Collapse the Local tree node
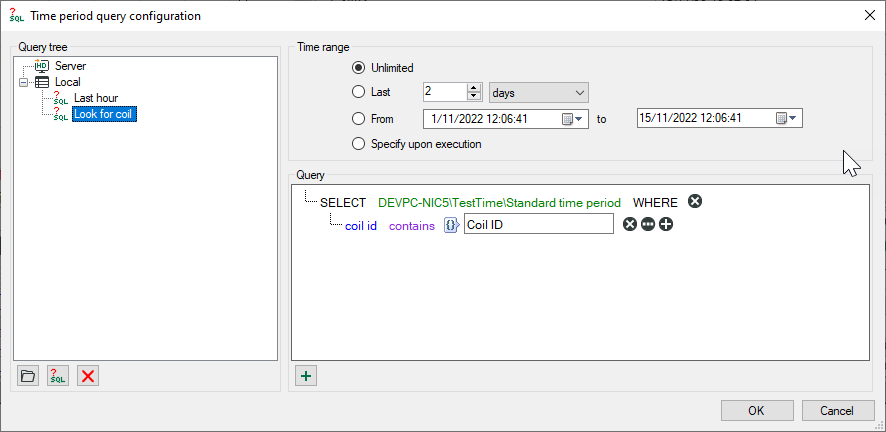The image size is (886, 432). click(23, 82)
